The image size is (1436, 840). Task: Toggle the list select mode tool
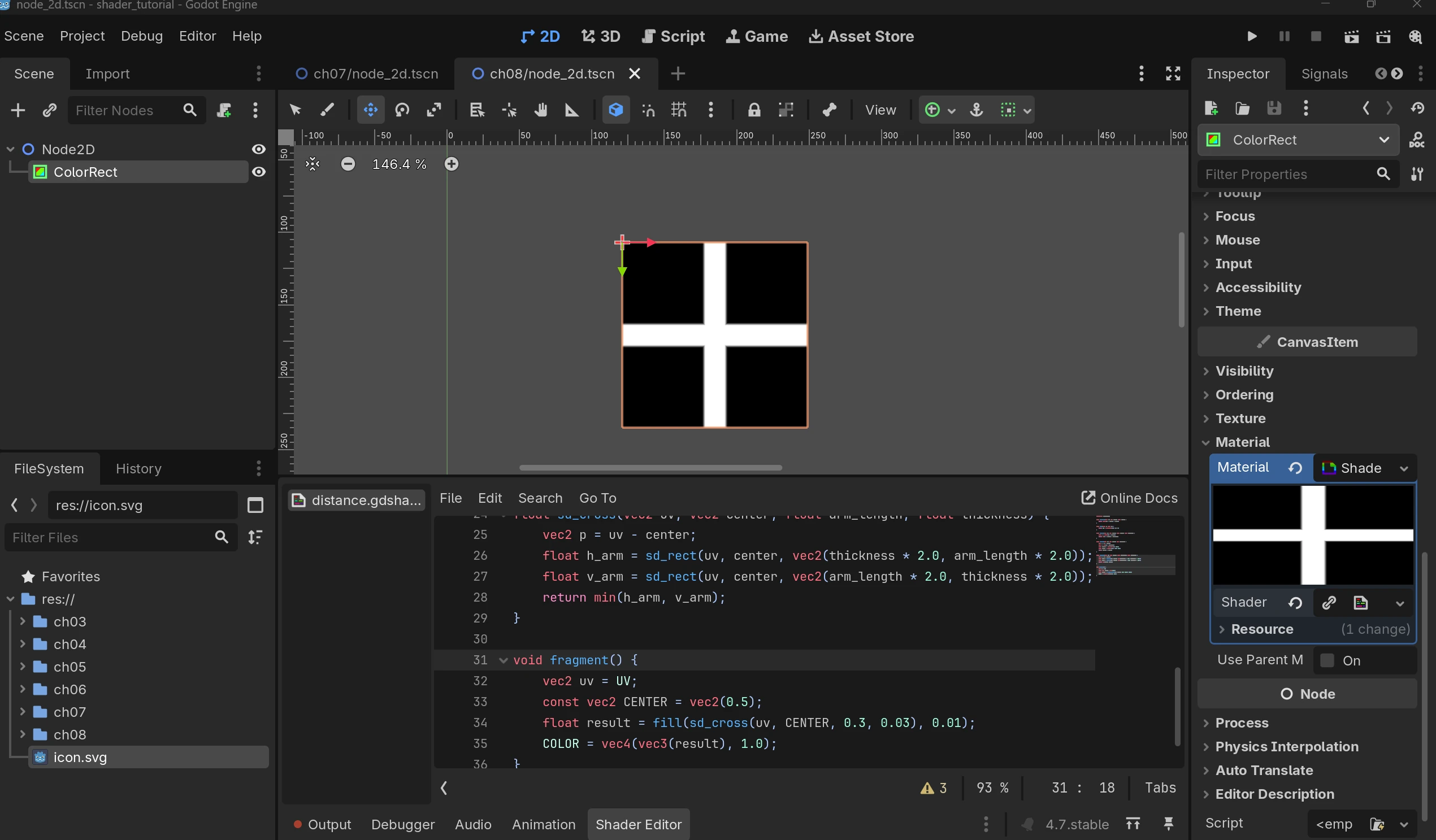[477, 110]
